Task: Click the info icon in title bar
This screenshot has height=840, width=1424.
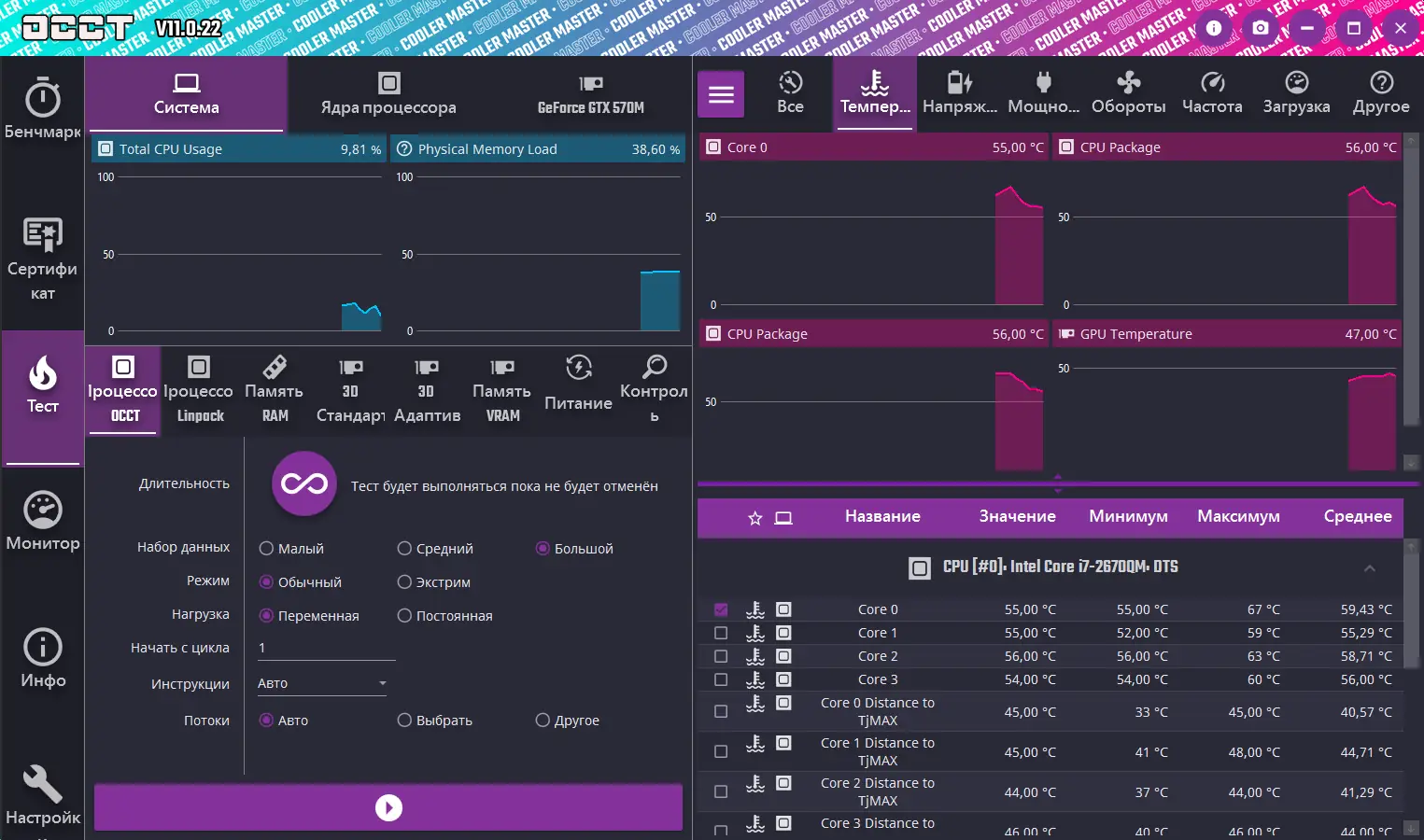Action: coord(1214,28)
